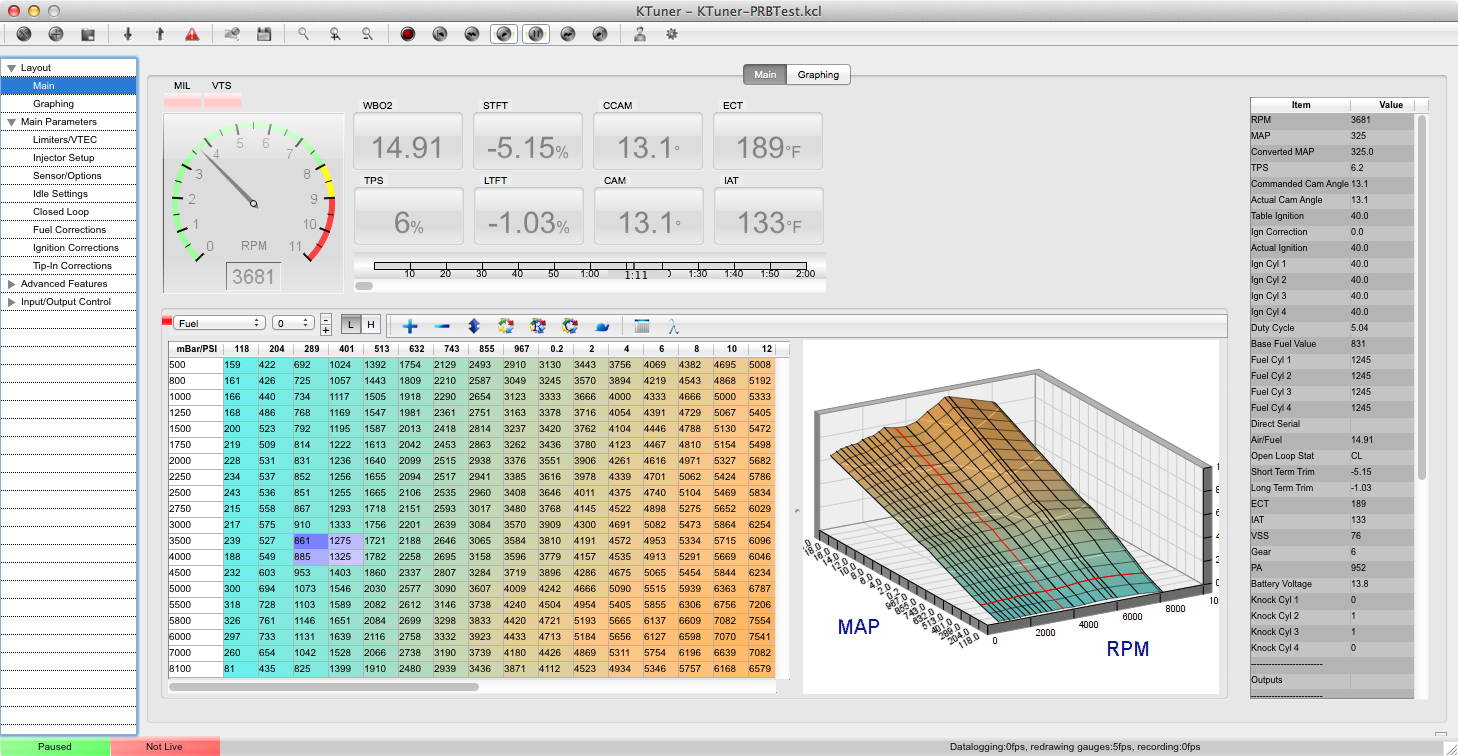
Task: Click the blue plus increase-value icon
Action: pyautogui.click(x=408, y=324)
